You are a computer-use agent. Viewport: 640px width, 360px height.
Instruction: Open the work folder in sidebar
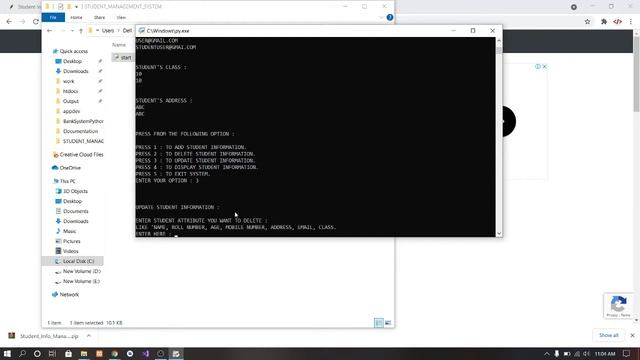point(69,81)
